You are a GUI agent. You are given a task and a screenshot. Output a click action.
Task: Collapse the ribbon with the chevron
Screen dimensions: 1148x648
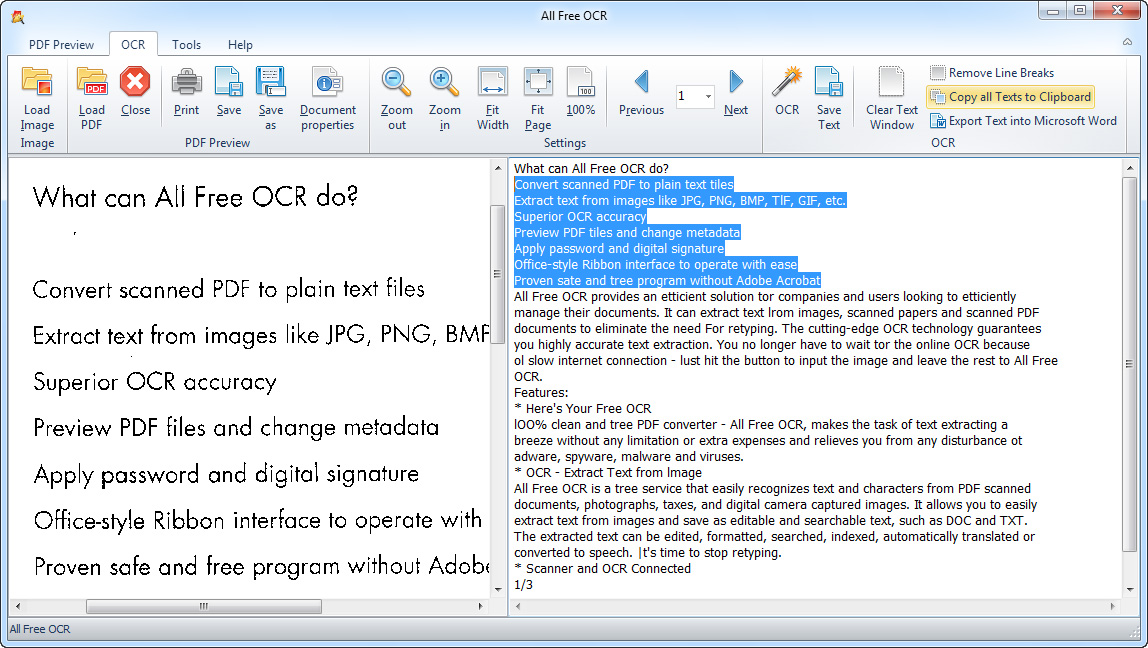[x=1128, y=42]
